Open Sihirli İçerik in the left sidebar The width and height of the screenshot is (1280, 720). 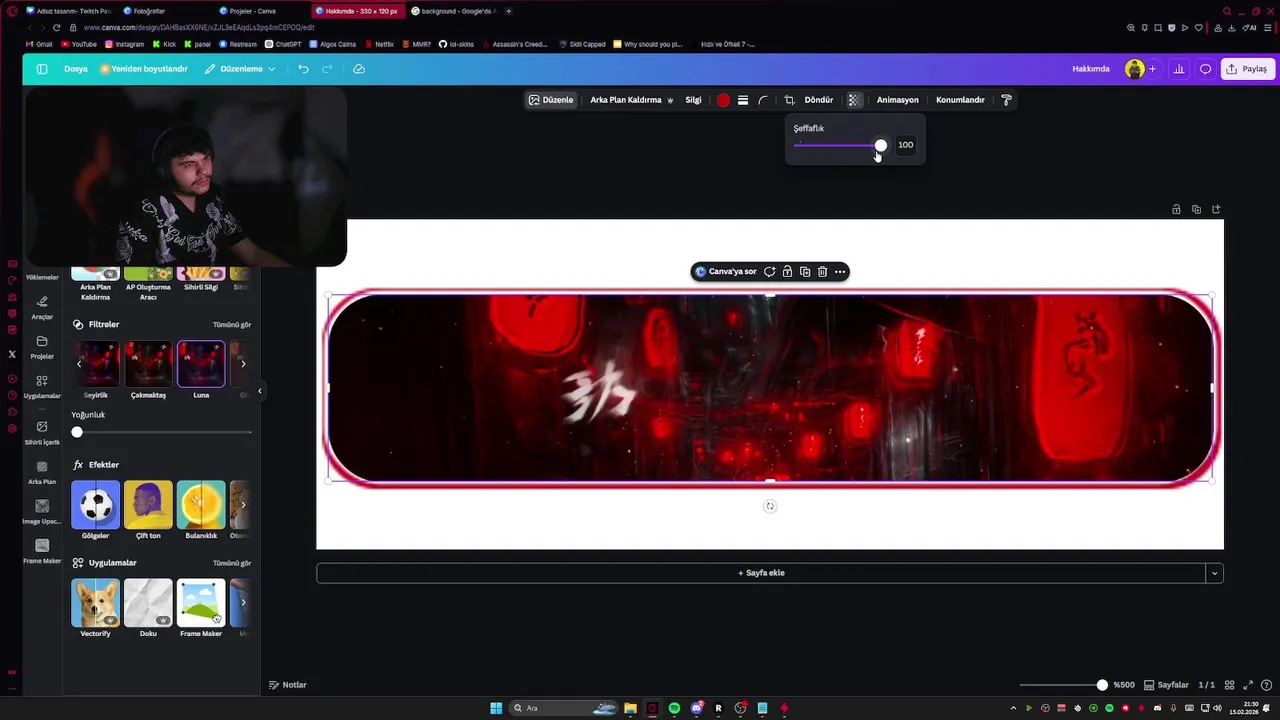click(x=42, y=432)
